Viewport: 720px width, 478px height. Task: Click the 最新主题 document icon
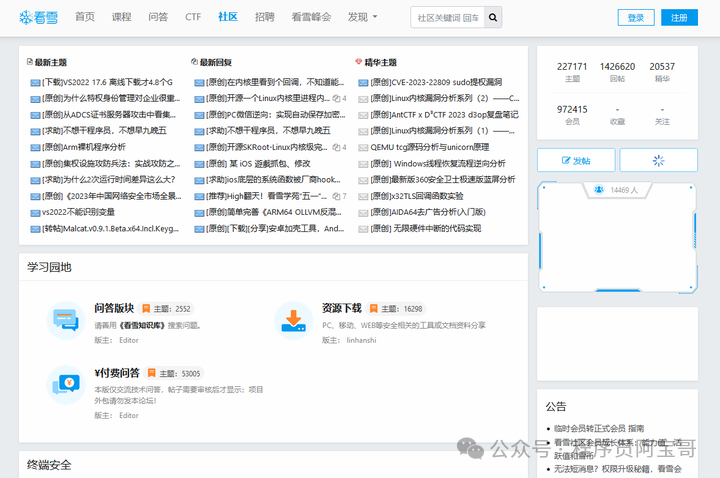[30, 62]
